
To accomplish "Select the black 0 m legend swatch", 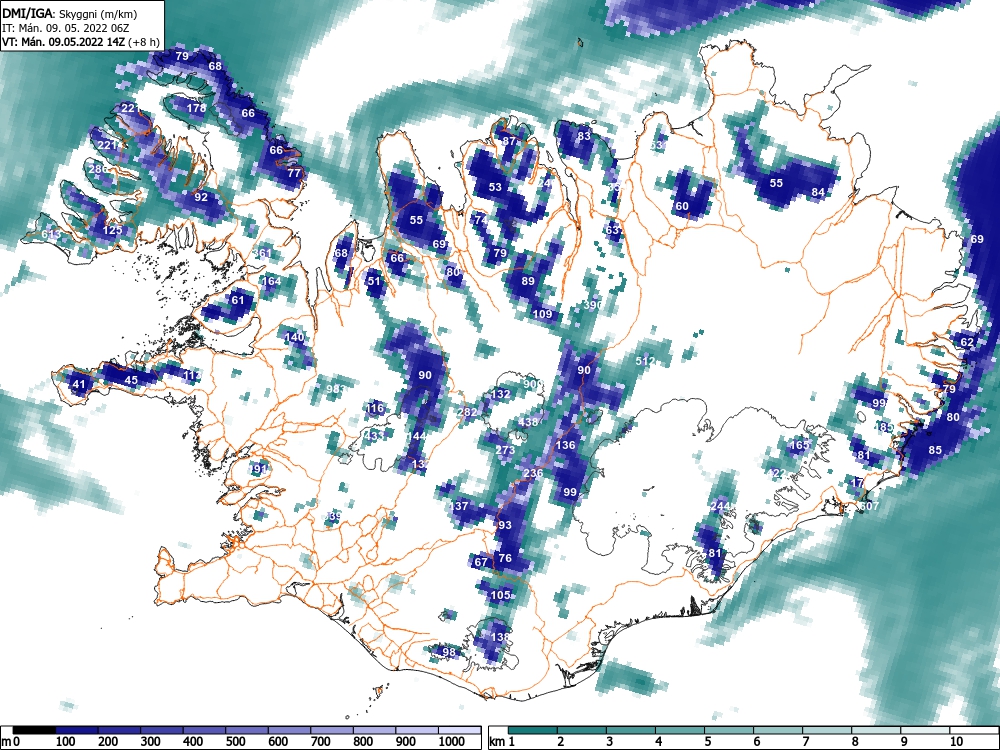I will click(34, 730).
